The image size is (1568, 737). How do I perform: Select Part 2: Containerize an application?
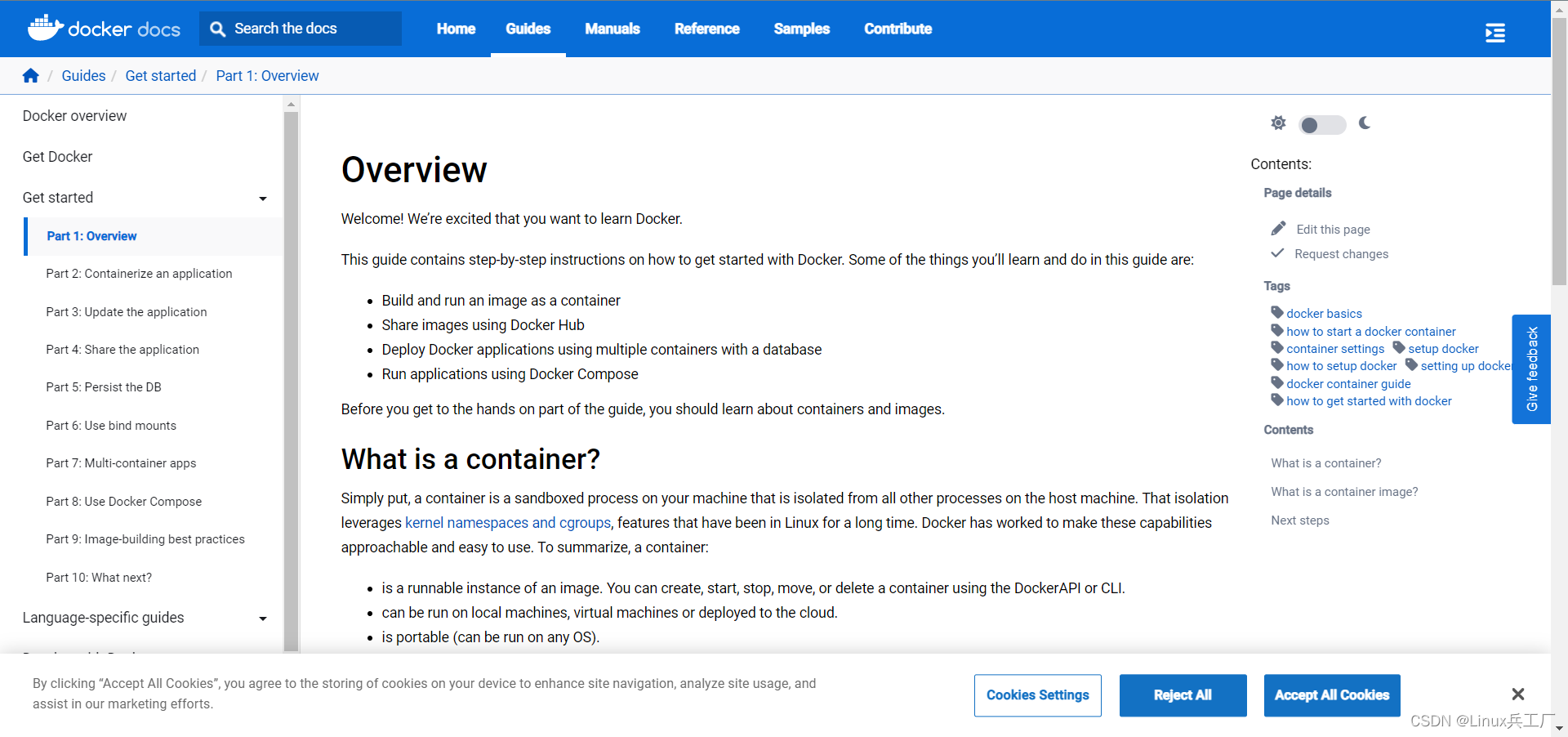tap(139, 274)
